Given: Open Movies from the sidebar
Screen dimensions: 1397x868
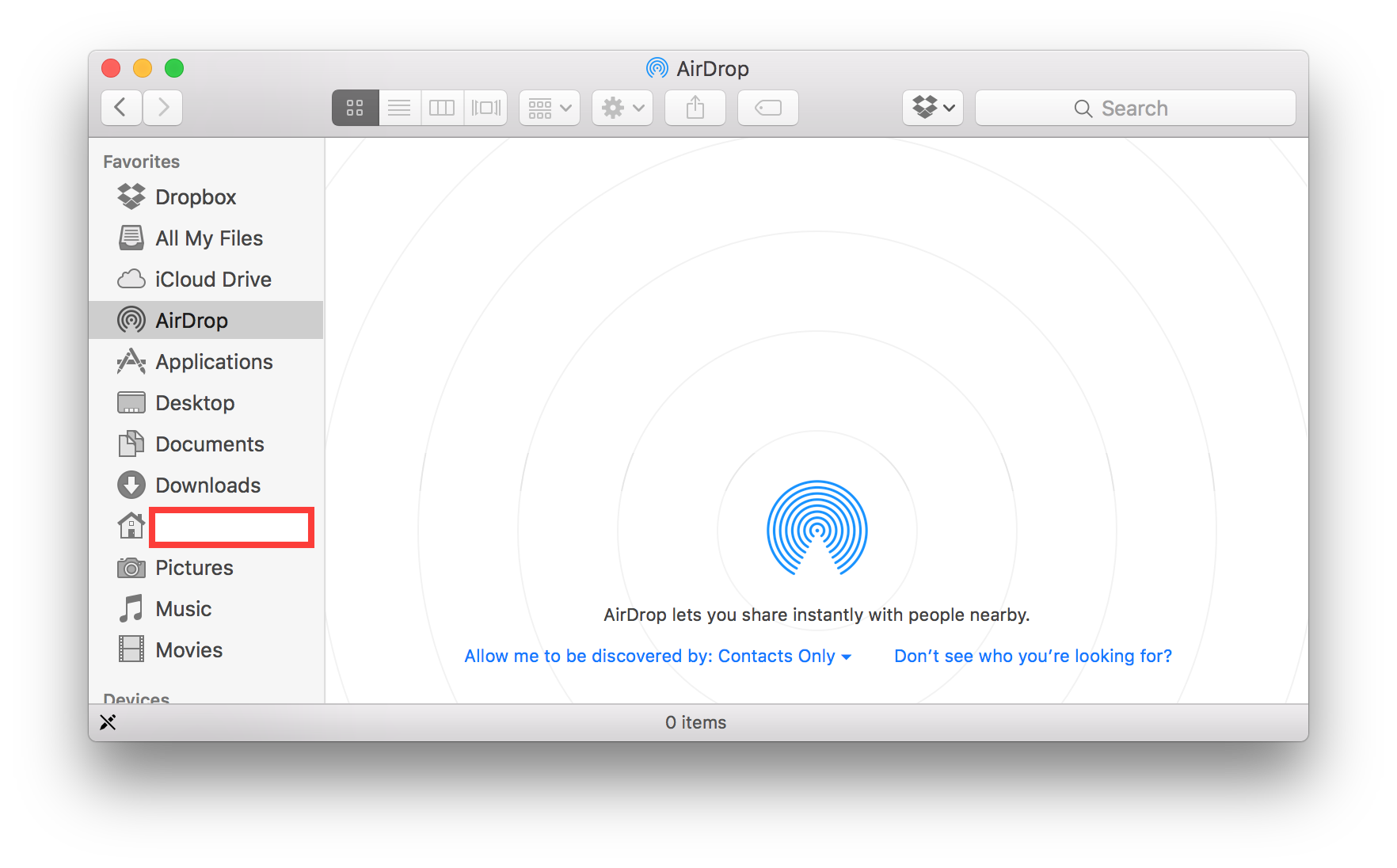Looking at the screenshot, I should (x=206, y=650).
